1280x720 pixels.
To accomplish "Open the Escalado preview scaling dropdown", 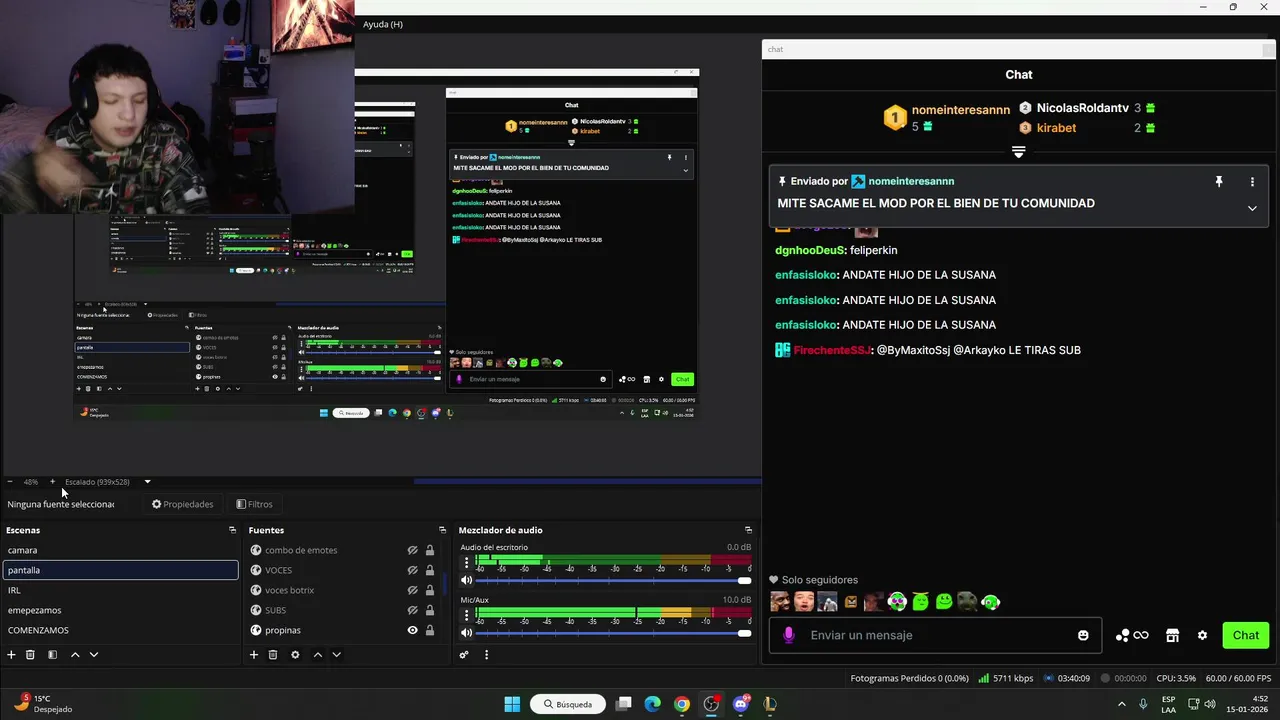I will (147, 482).
